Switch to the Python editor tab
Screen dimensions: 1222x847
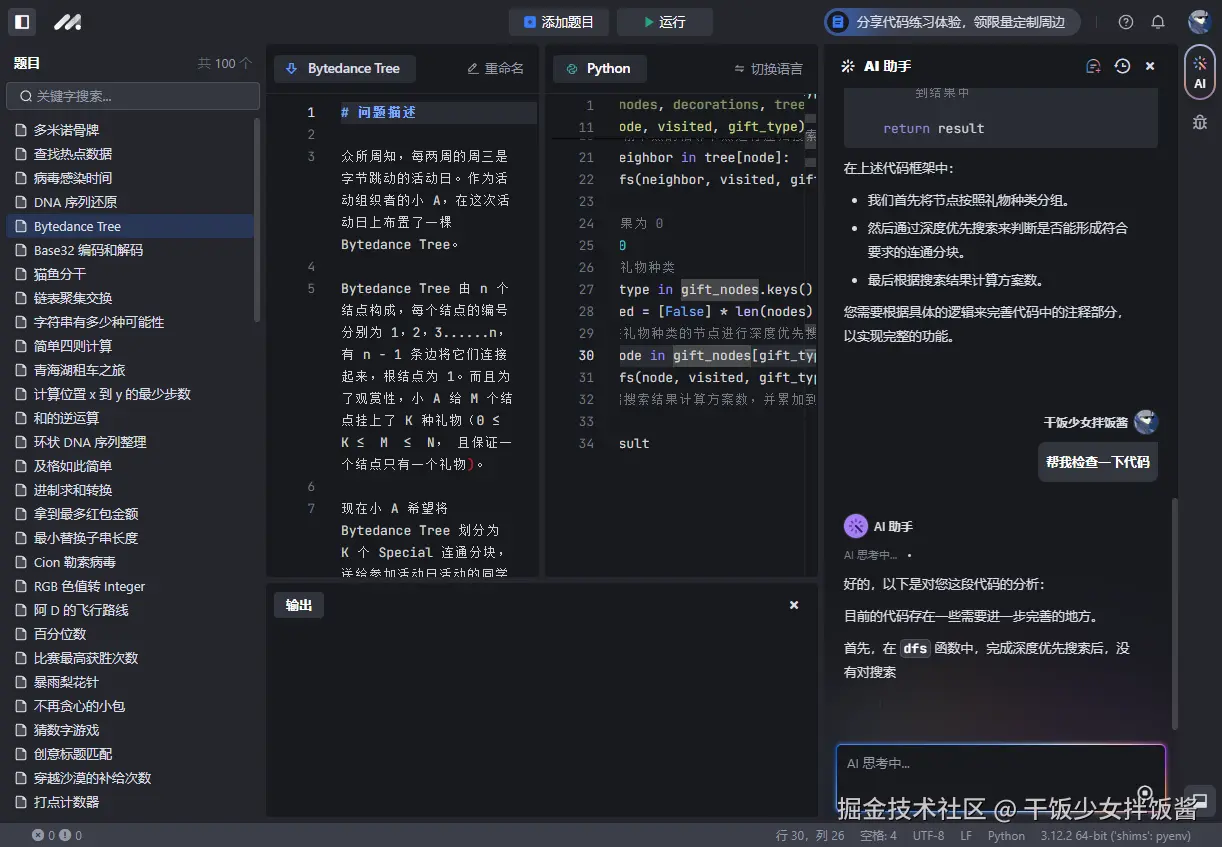tap(600, 69)
